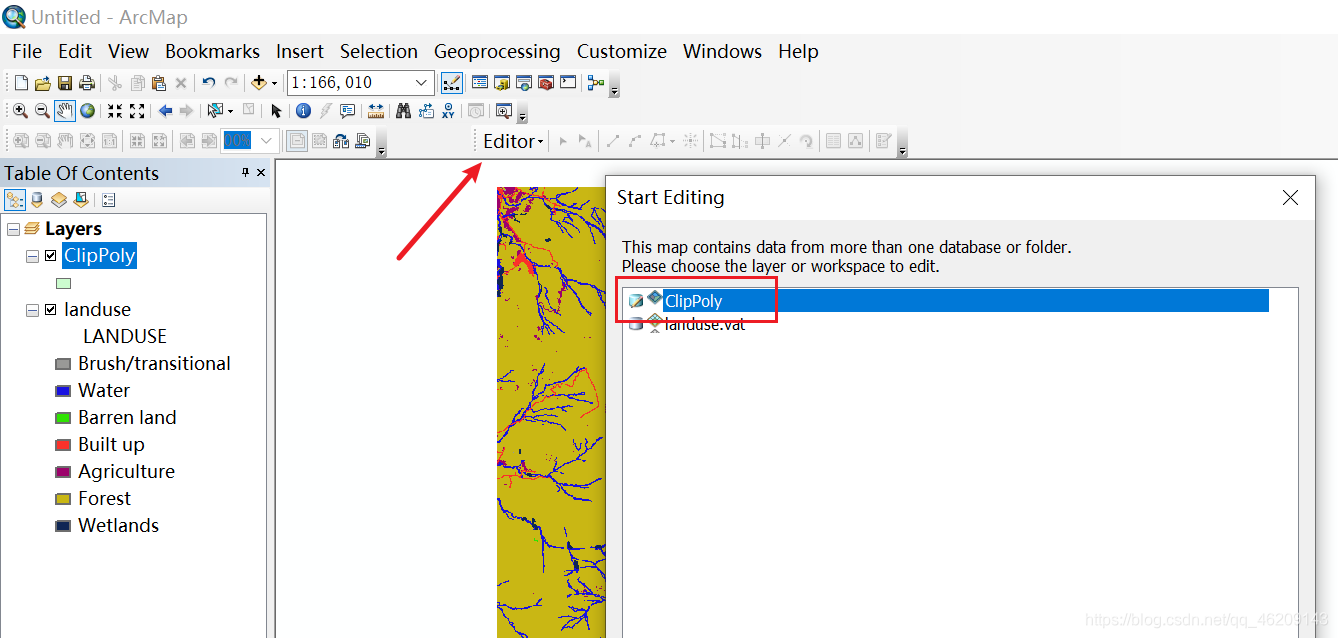Save the map with the floppy disk icon
Image resolution: width=1338 pixels, height=638 pixels.
(x=65, y=83)
